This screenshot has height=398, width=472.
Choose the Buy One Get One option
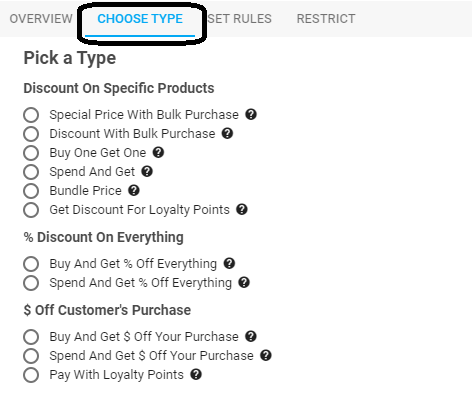point(31,153)
